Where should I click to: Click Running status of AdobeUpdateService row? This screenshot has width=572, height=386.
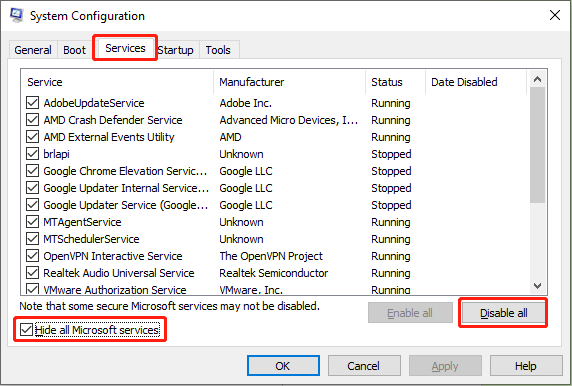[391, 103]
